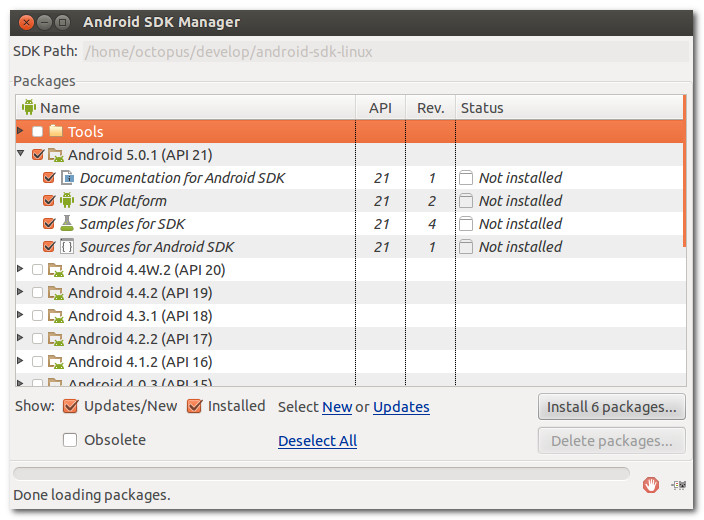Click the Sources for Android SDK braces icon
This screenshot has width=704, height=520.
tap(67, 247)
